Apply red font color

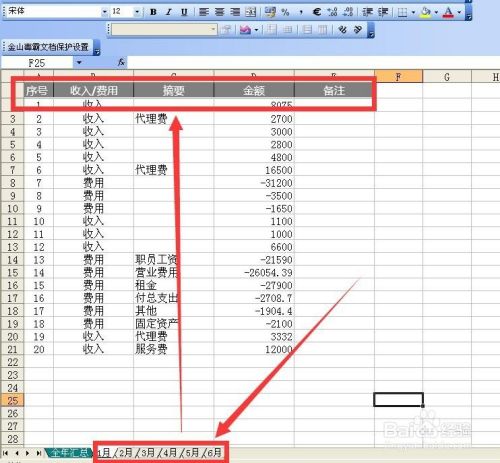[x=449, y=13]
